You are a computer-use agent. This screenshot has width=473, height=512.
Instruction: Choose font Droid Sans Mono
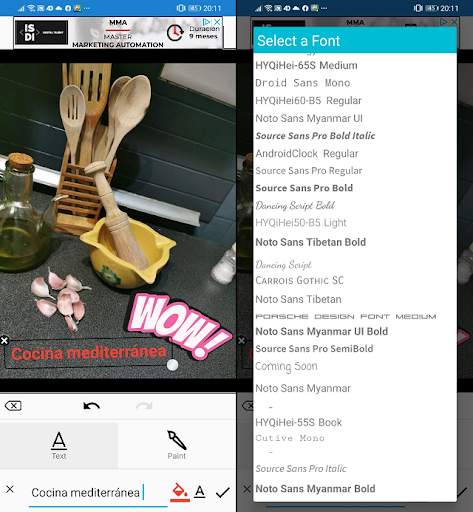tap(303, 83)
